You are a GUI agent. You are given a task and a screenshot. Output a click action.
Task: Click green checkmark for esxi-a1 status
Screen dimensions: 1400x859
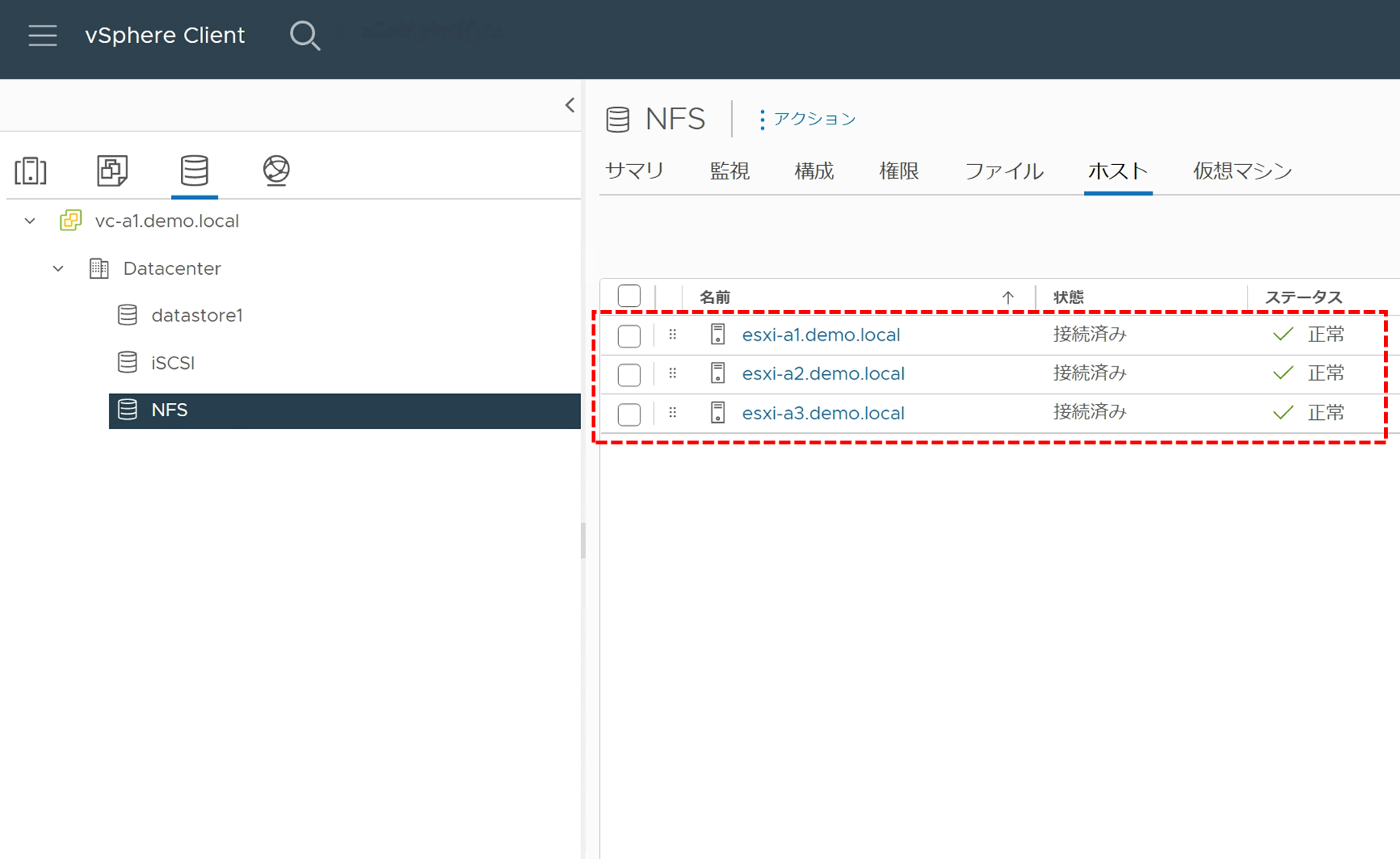[x=1283, y=334]
